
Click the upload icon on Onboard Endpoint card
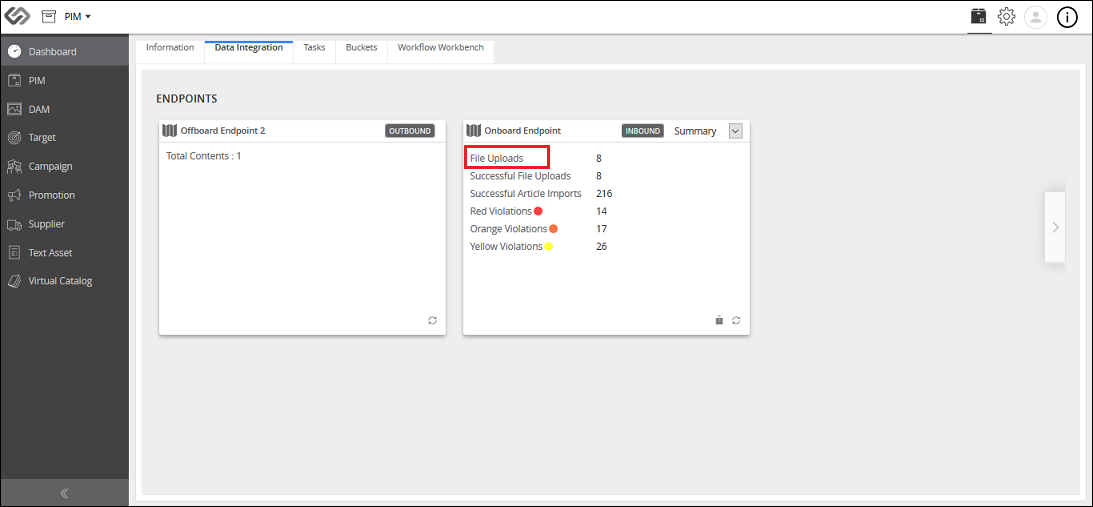719,320
